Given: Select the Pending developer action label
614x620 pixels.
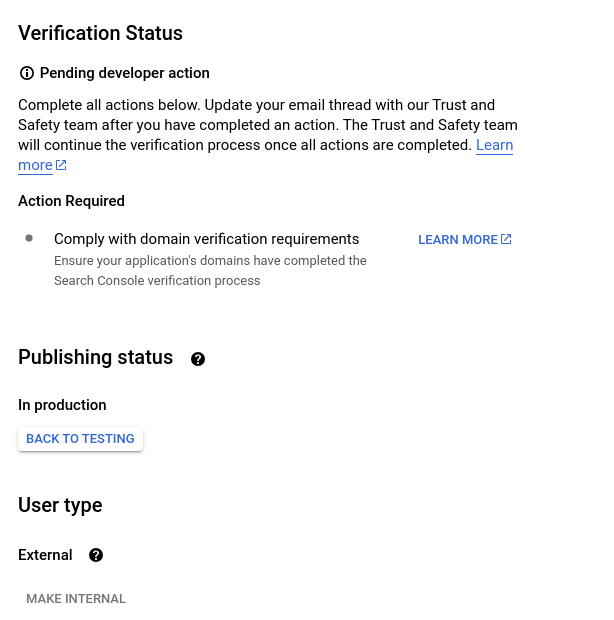Looking at the screenshot, I should (x=125, y=73).
